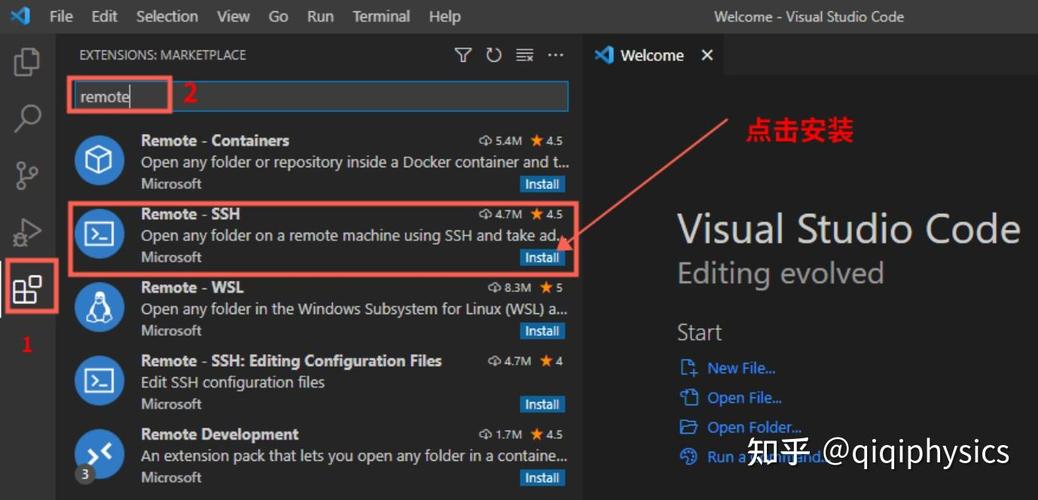Select the Welcome editor tab

point(653,55)
